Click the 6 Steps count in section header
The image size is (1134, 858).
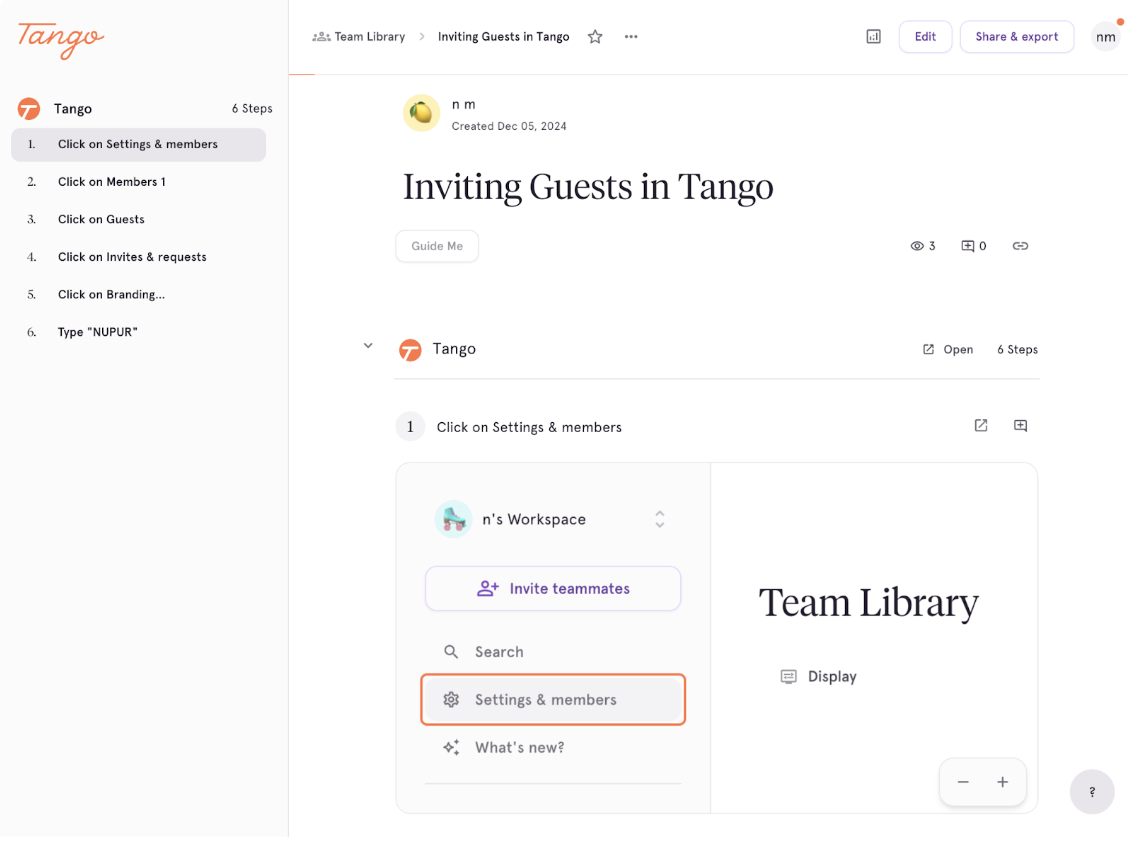coord(1017,349)
